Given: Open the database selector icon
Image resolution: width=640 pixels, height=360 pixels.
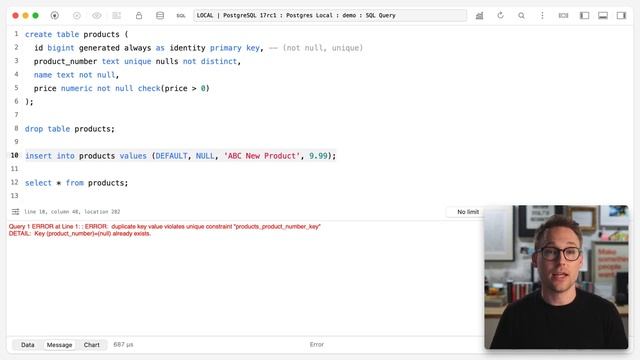Looking at the screenshot, I should [160, 16].
